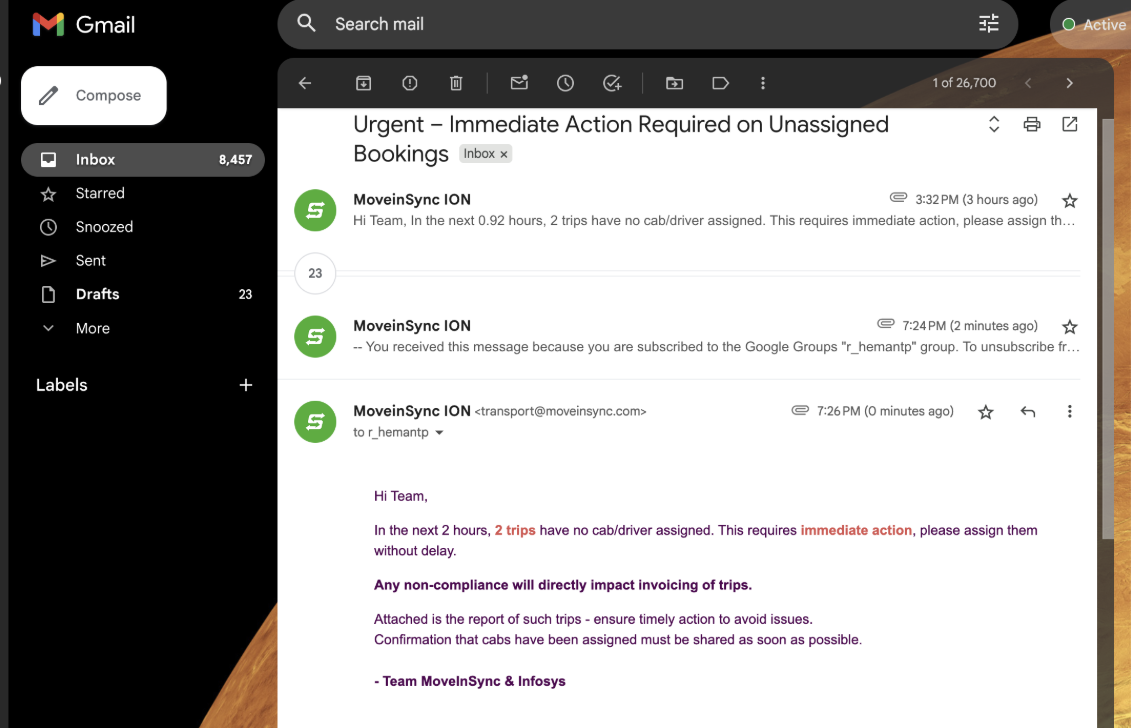
Task: Add the conversation to Tasks
Action: click(x=612, y=83)
